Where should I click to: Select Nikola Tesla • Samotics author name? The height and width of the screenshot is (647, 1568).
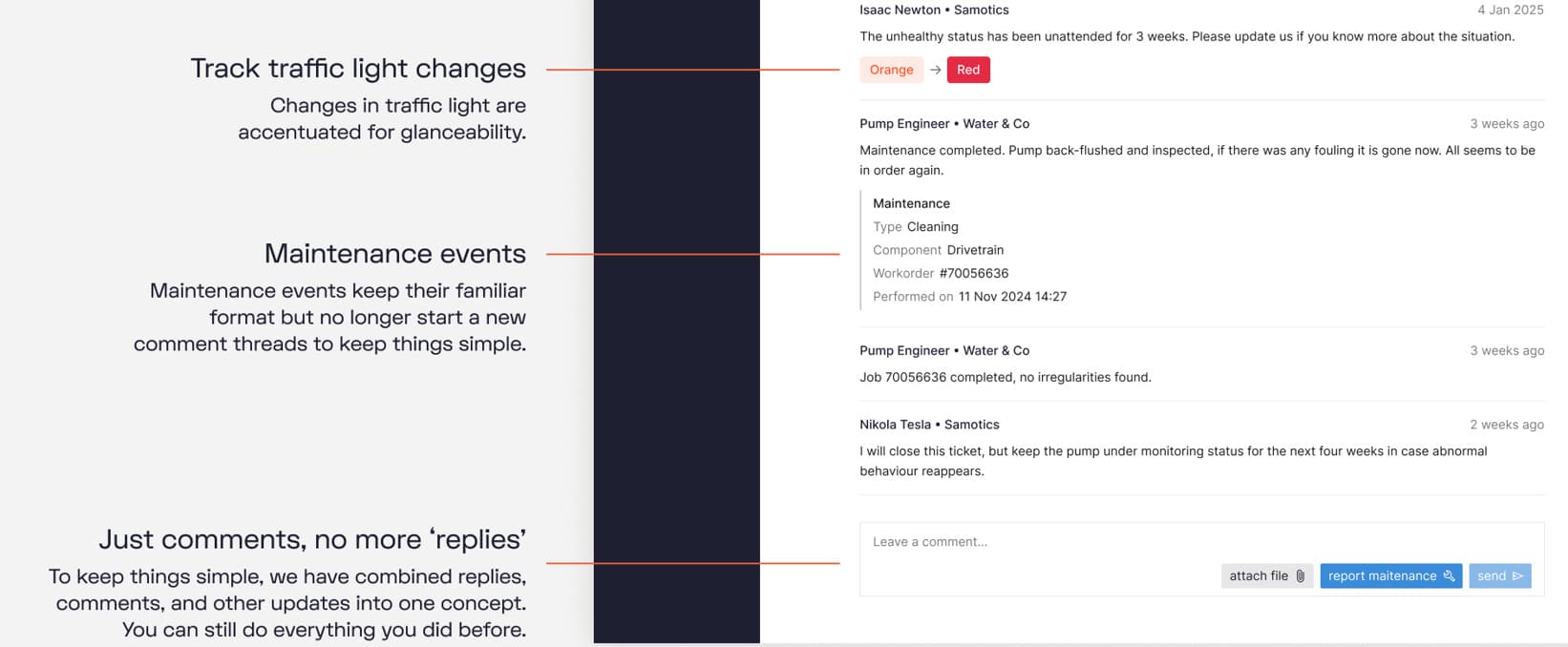(929, 425)
